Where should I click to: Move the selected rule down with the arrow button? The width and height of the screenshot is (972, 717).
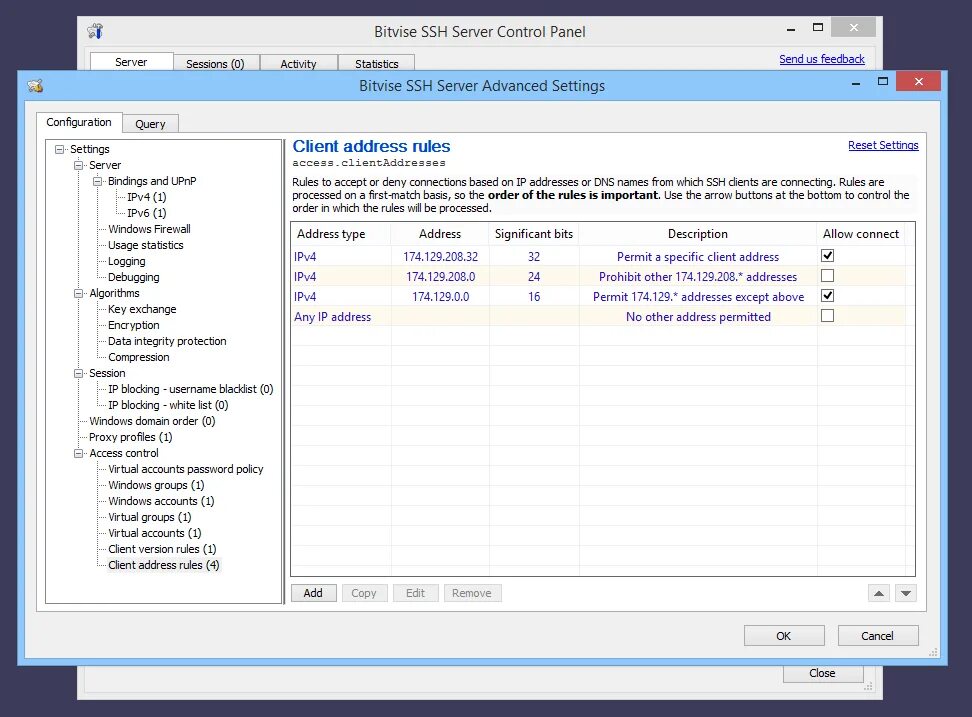click(x=906, y=593)
